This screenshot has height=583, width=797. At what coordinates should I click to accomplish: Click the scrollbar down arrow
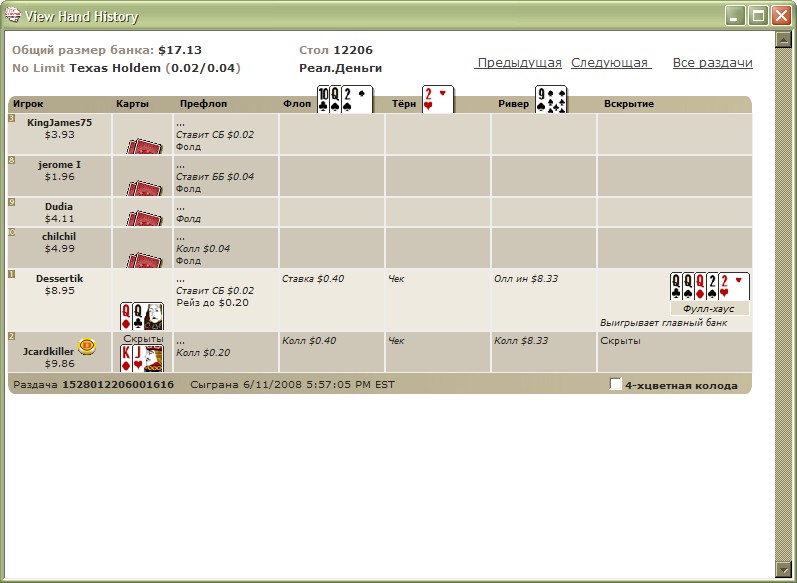click(784, 570)
